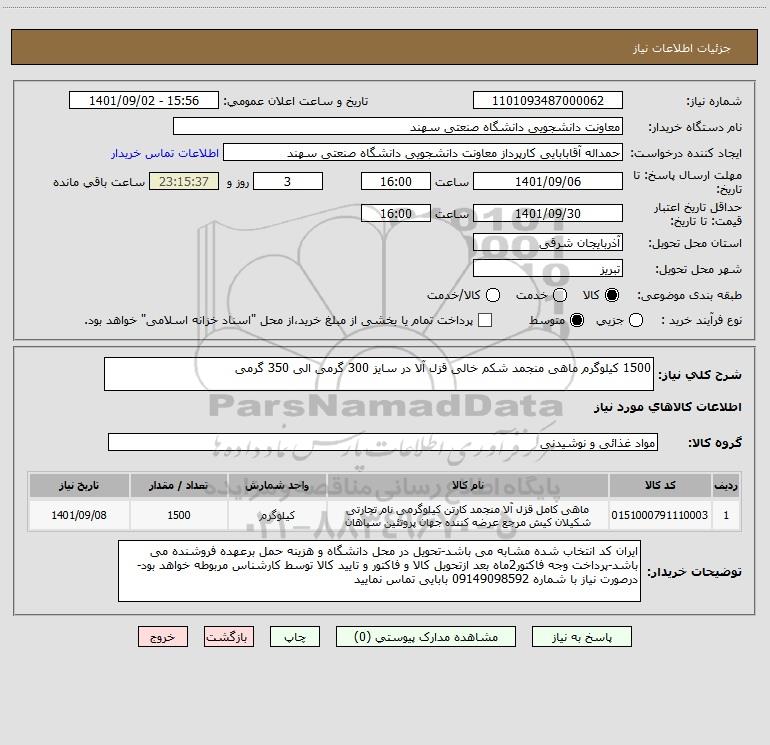Click the چاپ print button

click(x=295, y=637)
